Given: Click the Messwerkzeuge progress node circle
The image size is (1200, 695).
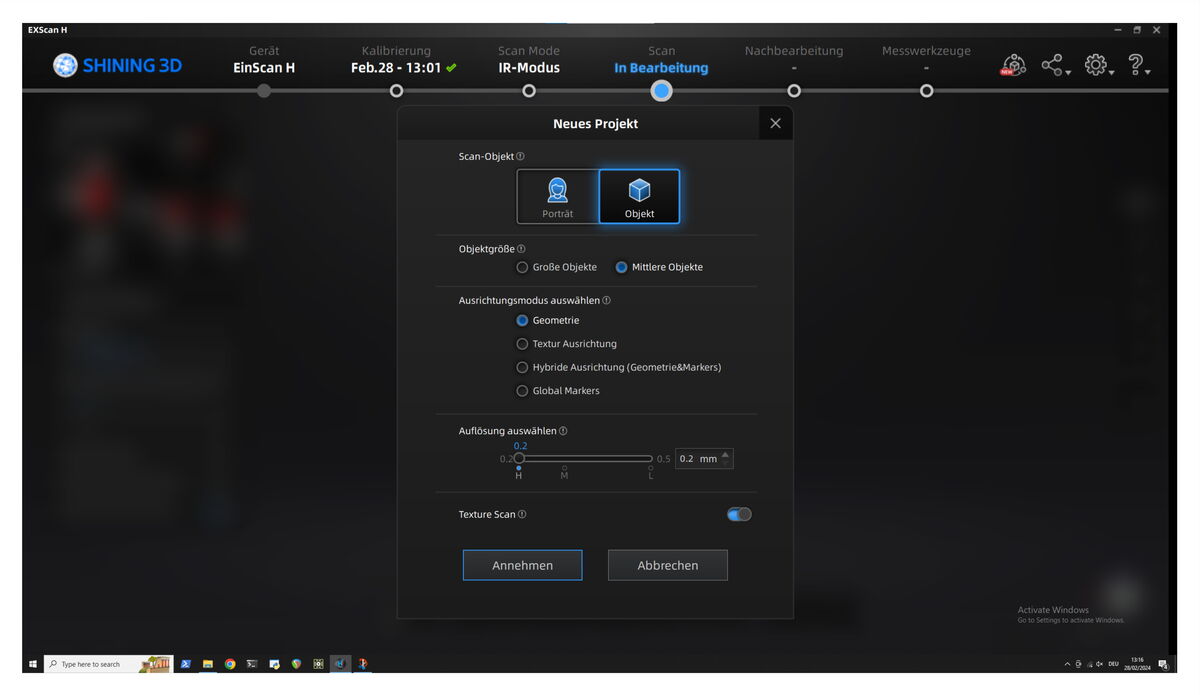Looking at the screenshot, I should [x=927, y=91].
